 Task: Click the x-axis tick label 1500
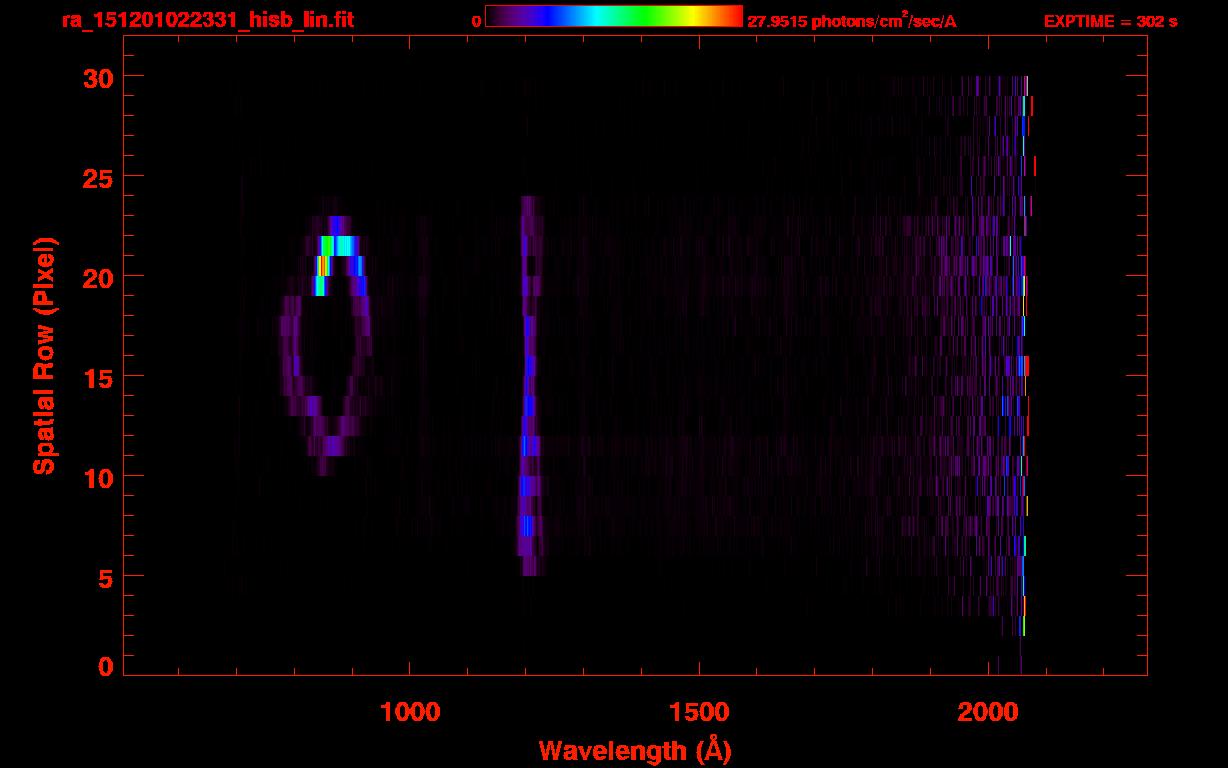tap(699, 711)
